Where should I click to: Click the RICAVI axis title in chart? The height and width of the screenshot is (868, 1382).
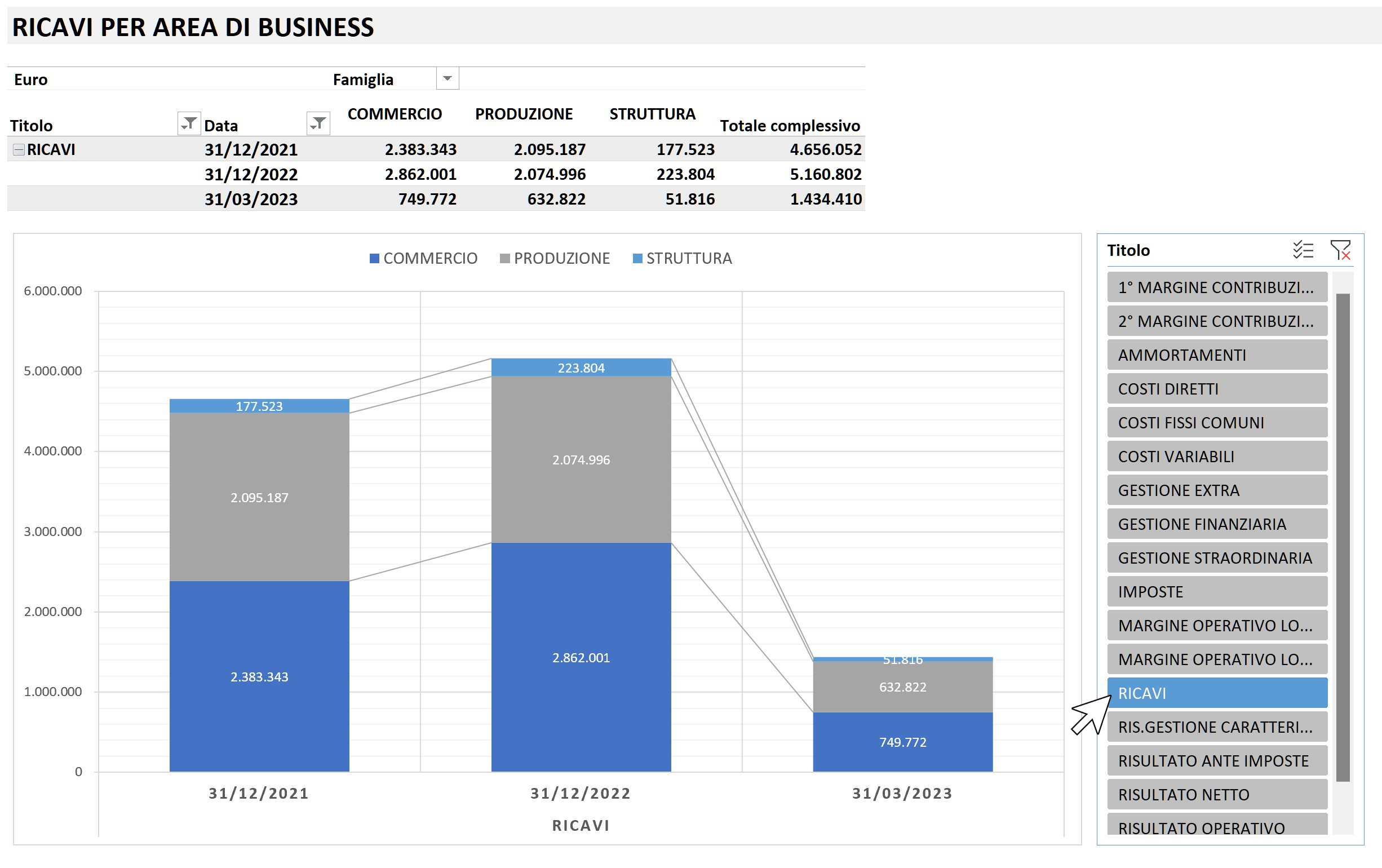tap(581, 826)
